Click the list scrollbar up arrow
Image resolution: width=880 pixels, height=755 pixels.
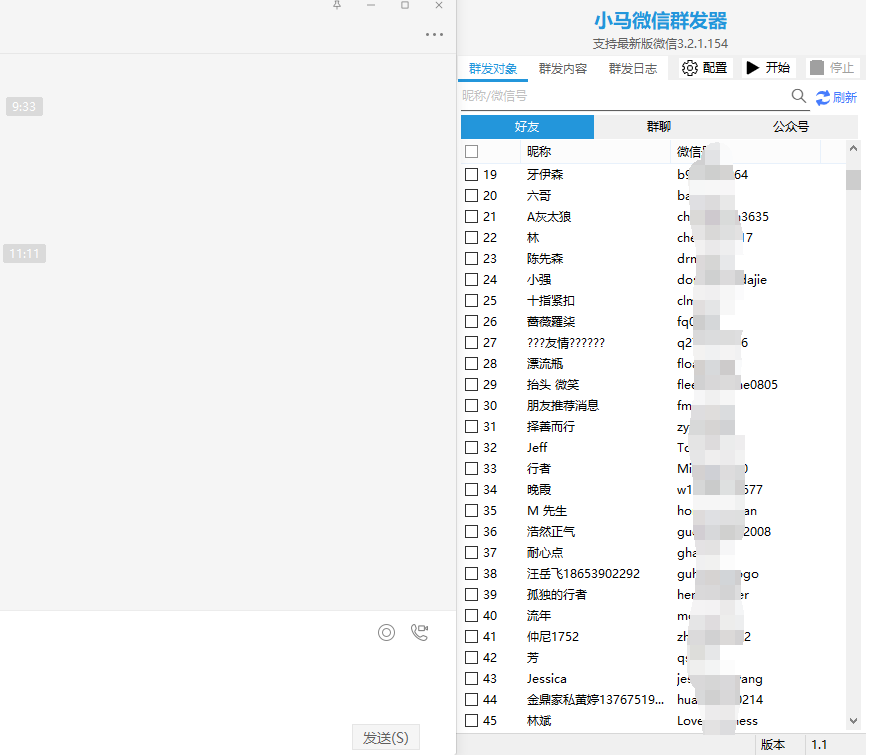coord(853,149)
